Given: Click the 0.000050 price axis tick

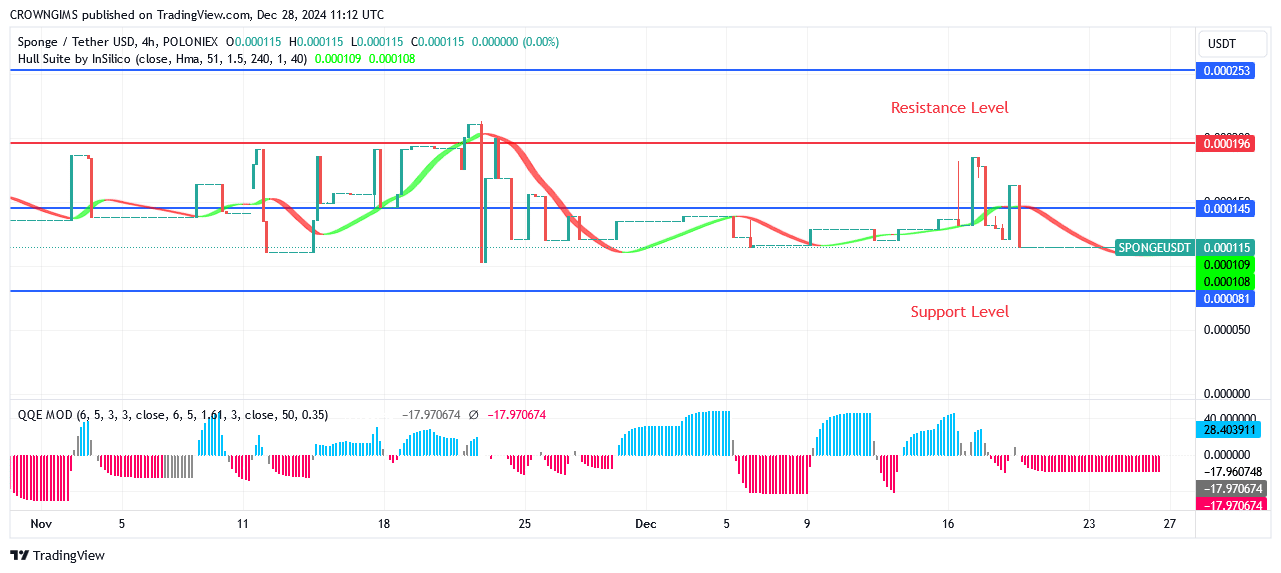Looking at the screenshot, I should coord(1225,330).
